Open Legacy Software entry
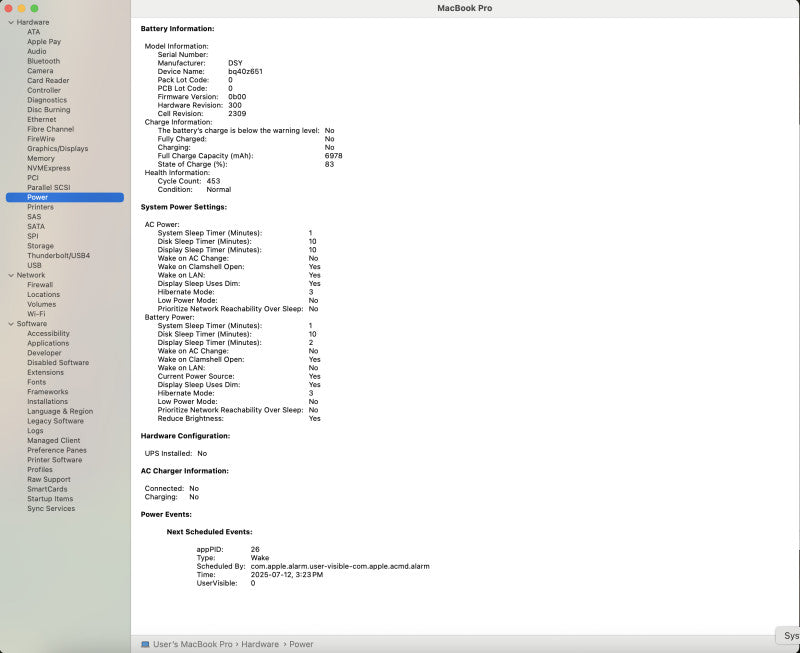 tap(56, 421)
